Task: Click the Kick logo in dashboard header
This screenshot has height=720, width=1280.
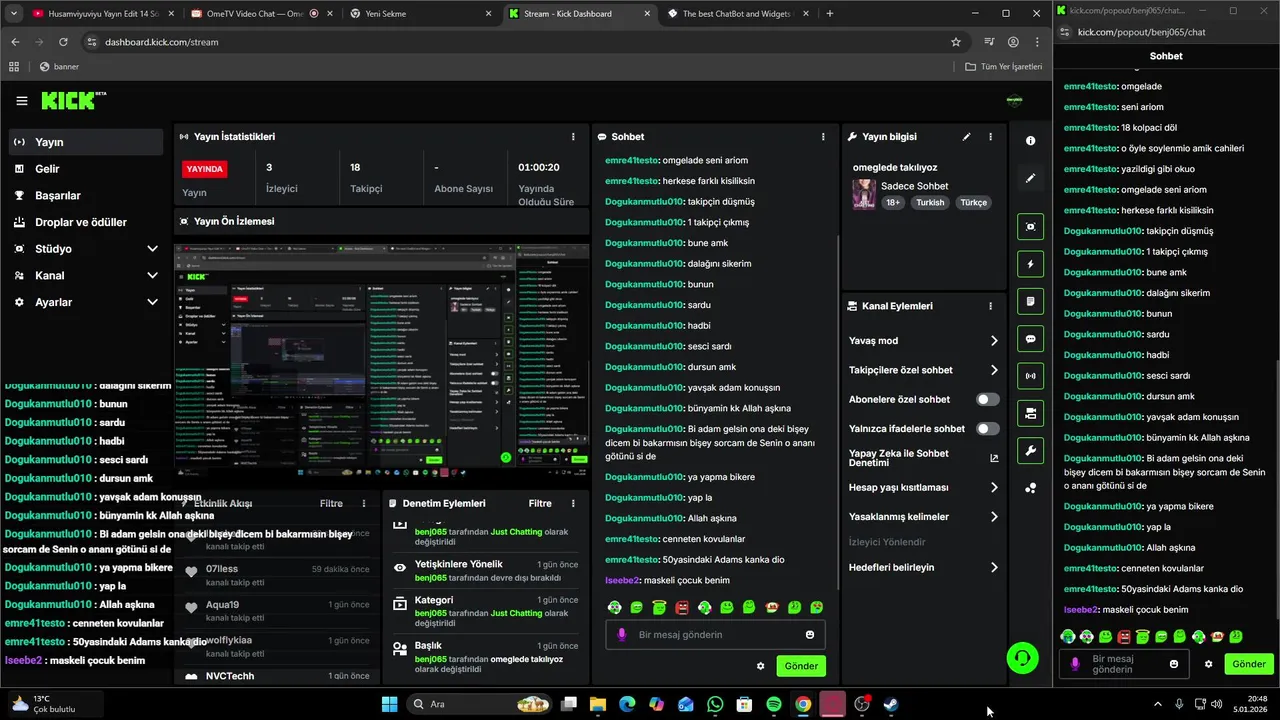Action: pyautogui.click(x=73, y=100)
